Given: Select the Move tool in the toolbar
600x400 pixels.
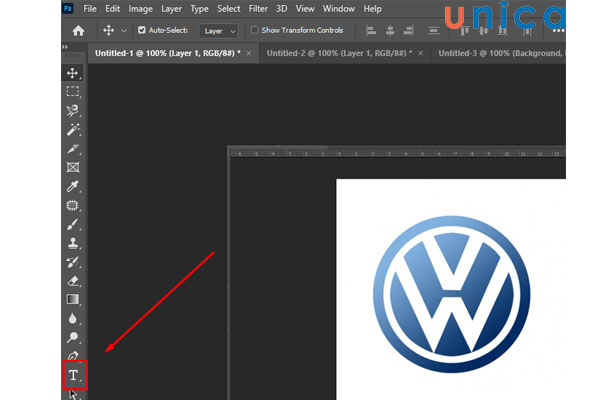Looking at the screenshot, I should tap(73, 73).
